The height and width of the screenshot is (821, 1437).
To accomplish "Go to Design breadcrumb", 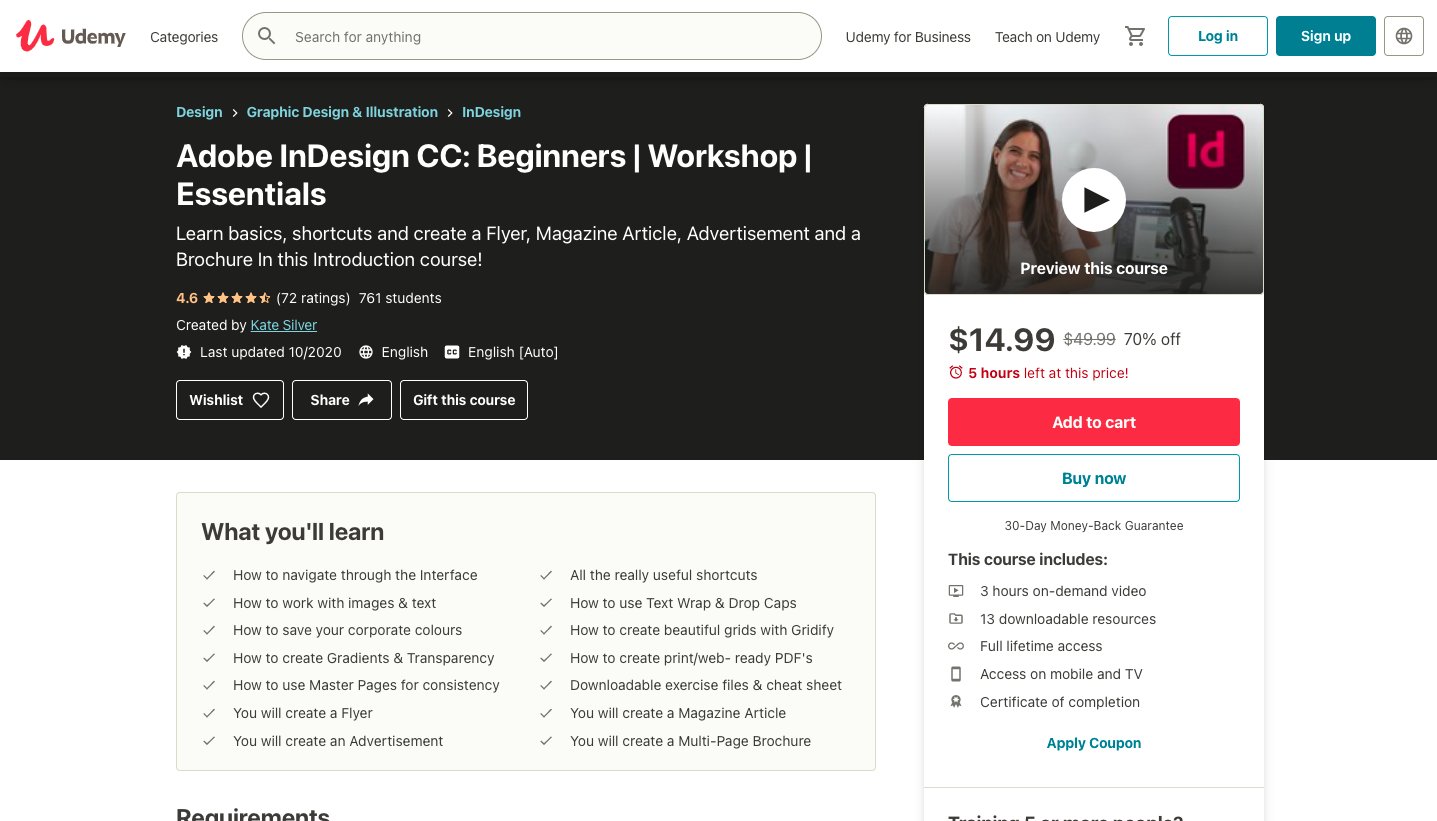I will [x=199, y=112].
